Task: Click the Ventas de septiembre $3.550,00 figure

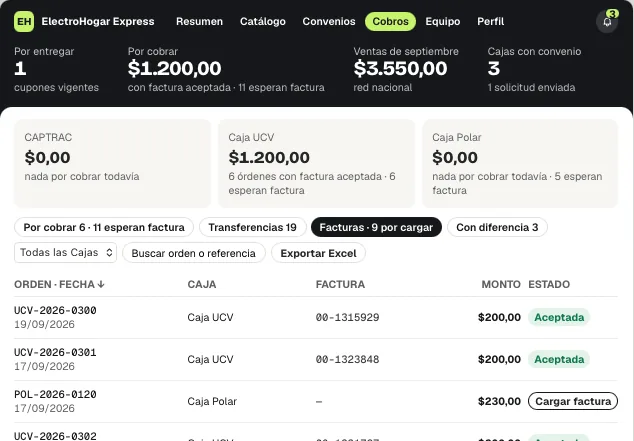Action: coord(400,68)
